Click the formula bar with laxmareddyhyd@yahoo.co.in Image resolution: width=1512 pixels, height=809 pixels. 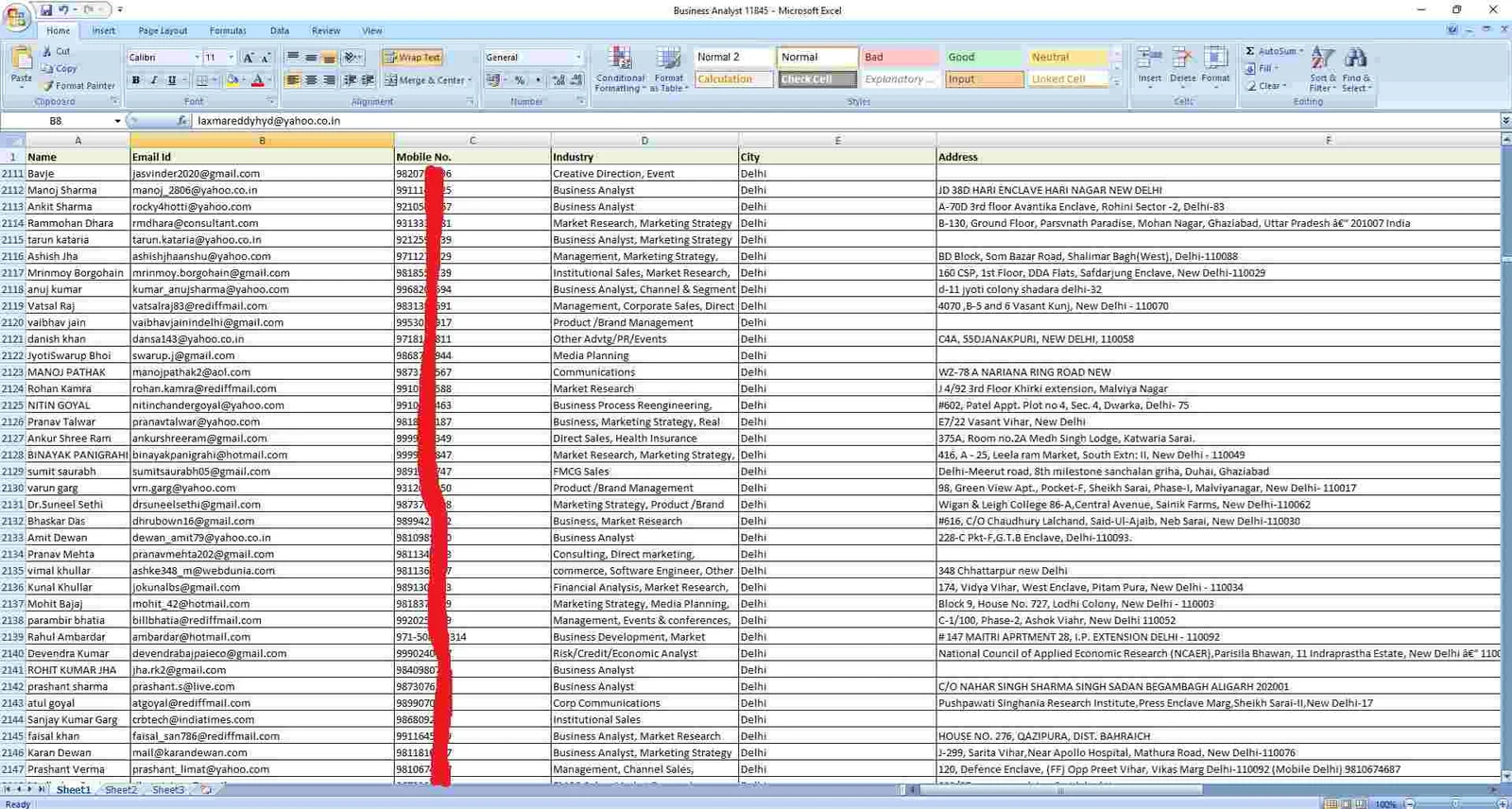tap(846, 121)
